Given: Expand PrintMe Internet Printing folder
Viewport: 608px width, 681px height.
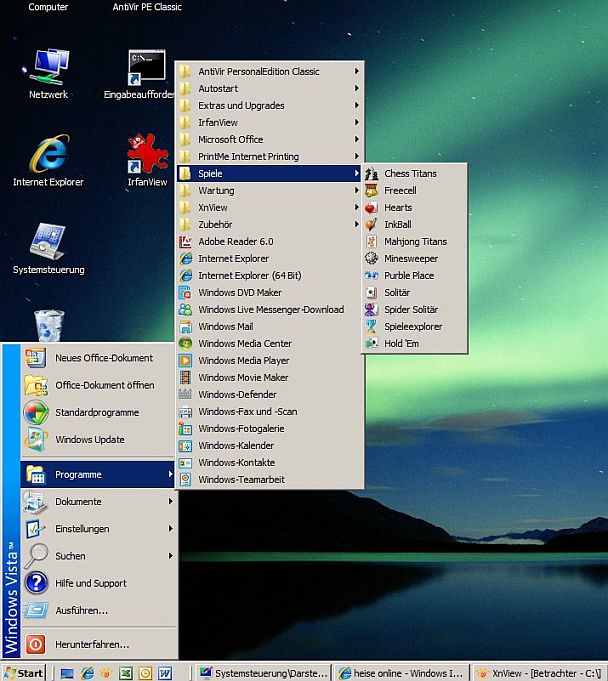Looking at the screenshot, I should pyautogui.click(x=269, y=156).
